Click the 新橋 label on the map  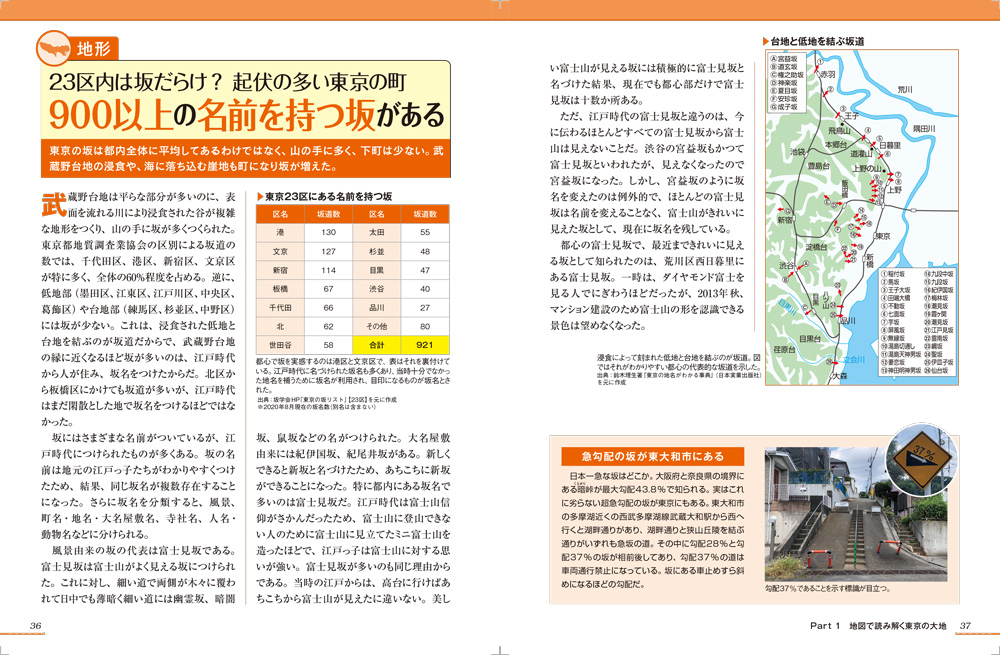869,261
